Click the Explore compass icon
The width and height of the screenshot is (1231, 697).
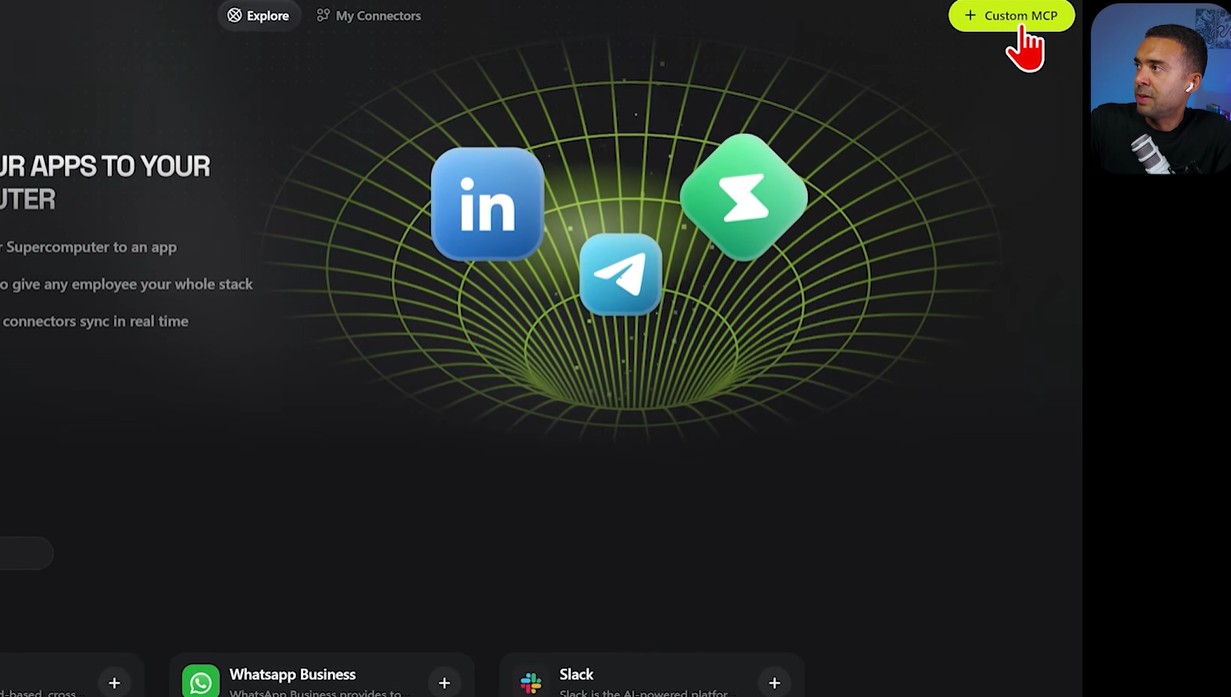pyautogui.click(x=234, y=15)
